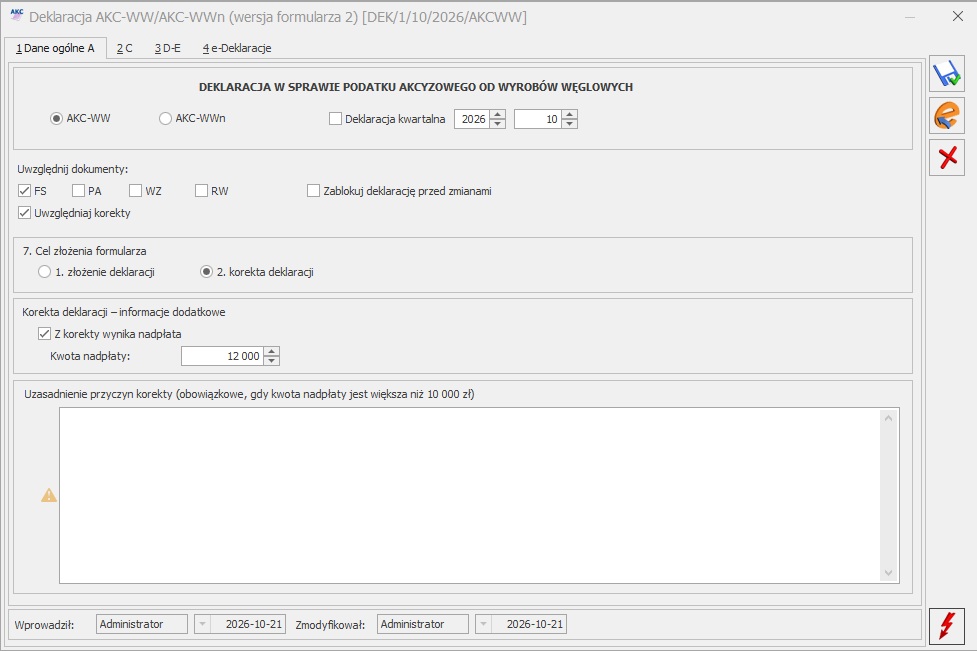Click the red lightning bolt icon
Image resolution: width=977 pixels, height=651 pixels.
click(946, 625)
